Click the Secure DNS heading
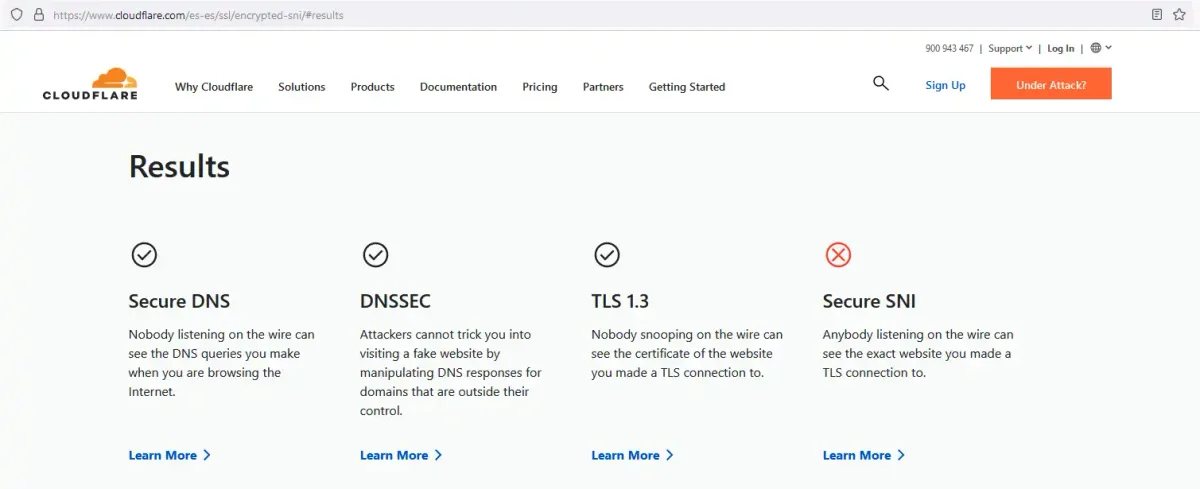The image size is (1200, 489). [179, 301]
